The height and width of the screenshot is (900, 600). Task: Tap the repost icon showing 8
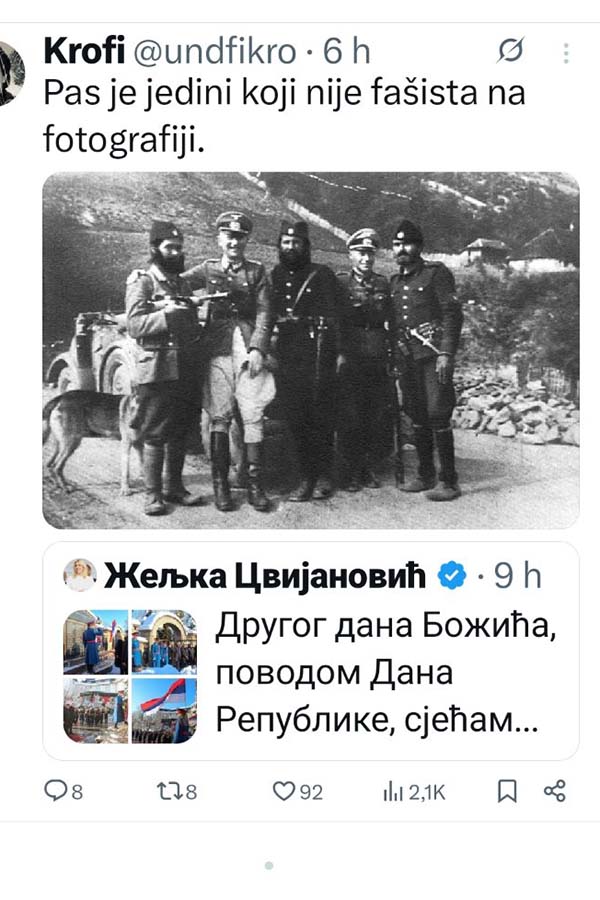pyautogui.click(x=168, y=792)
